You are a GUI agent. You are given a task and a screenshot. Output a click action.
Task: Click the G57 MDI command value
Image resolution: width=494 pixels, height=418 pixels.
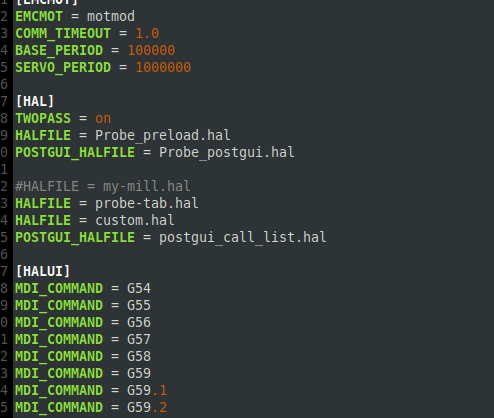[x=139, y=339]
